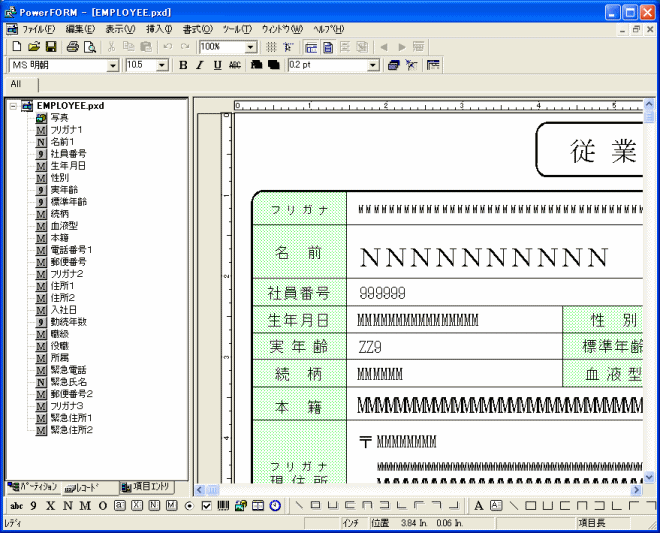Select 社員番号 item in the tree

click(68, 154)
